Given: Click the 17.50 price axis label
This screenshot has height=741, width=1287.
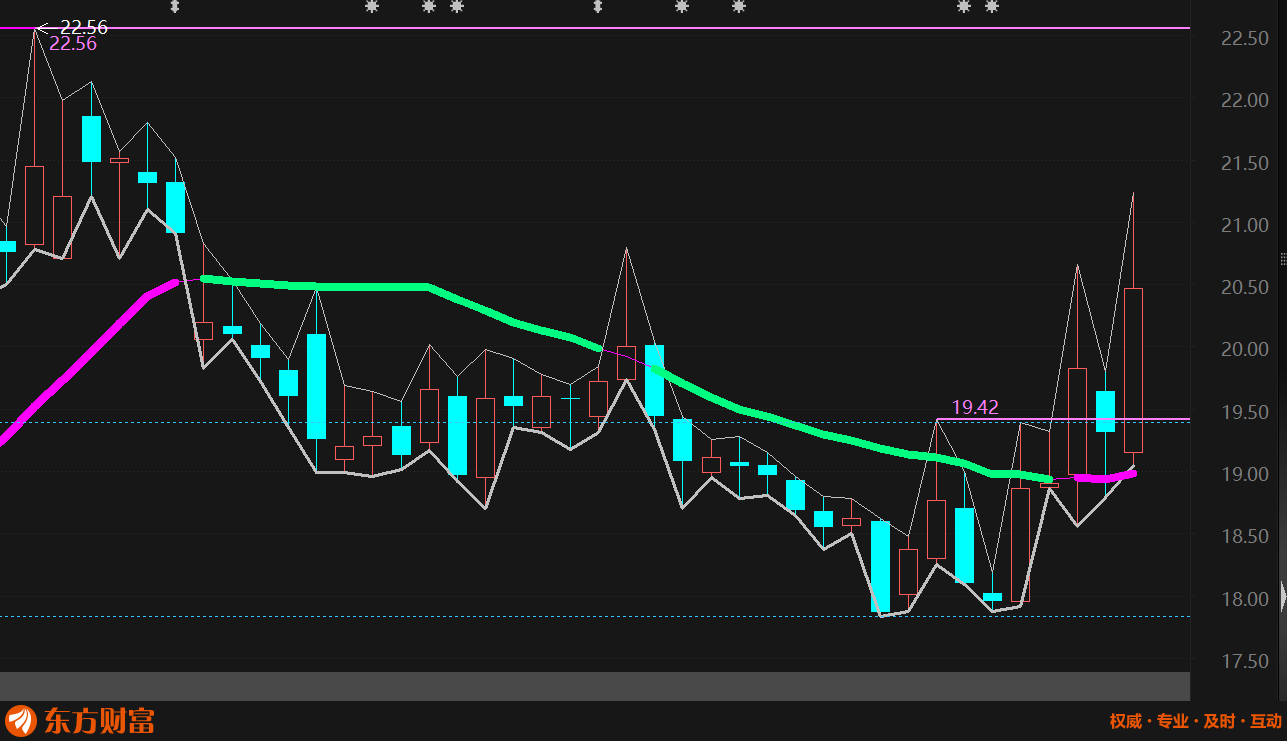Looking at the screenshot, I should [1246, 661].
